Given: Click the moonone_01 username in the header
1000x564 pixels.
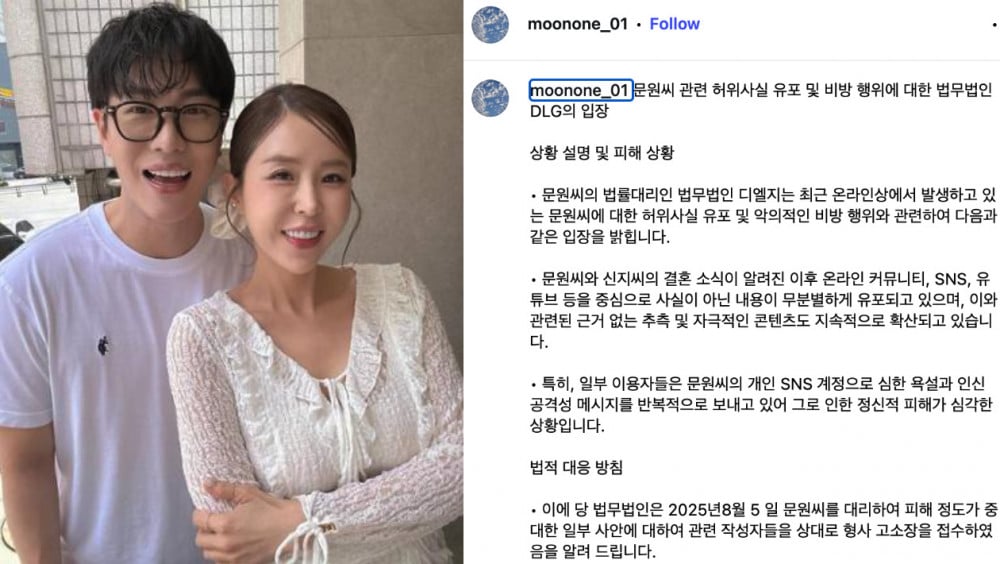Looking at the screenshot, I should click(577, 24).
